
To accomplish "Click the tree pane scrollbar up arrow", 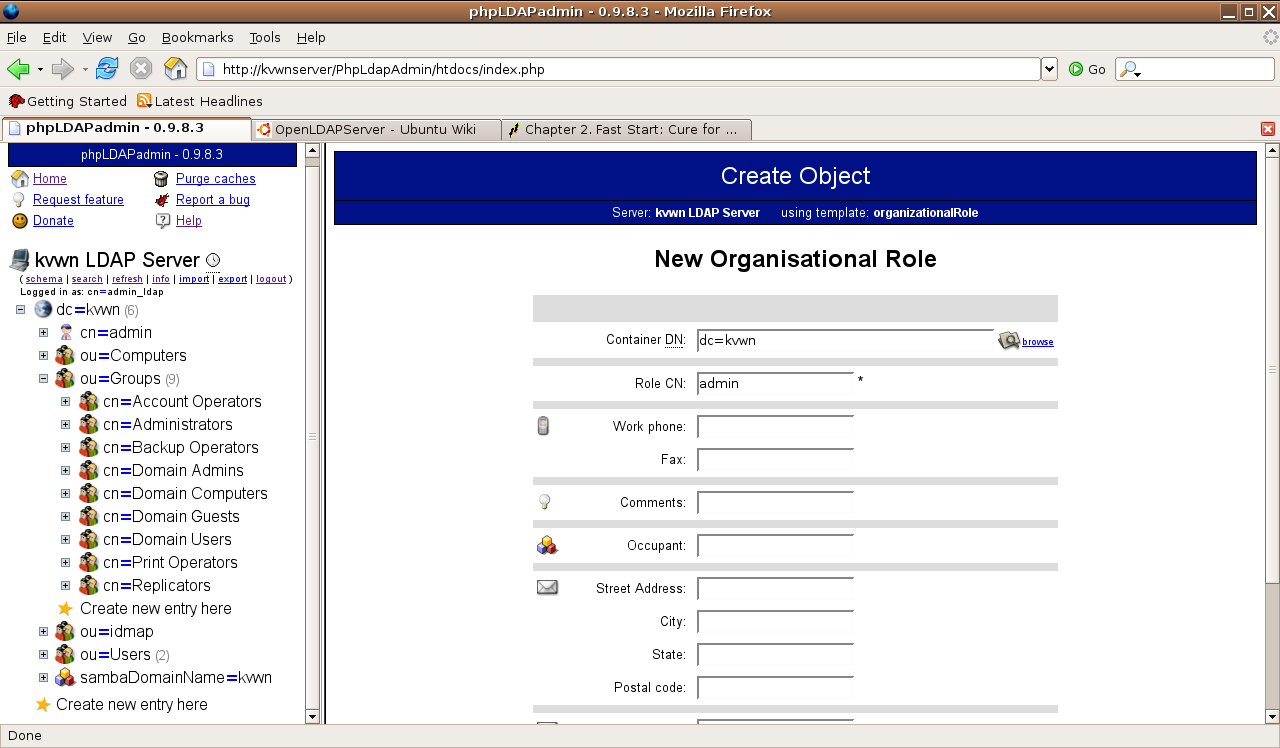I will point(312,151).
